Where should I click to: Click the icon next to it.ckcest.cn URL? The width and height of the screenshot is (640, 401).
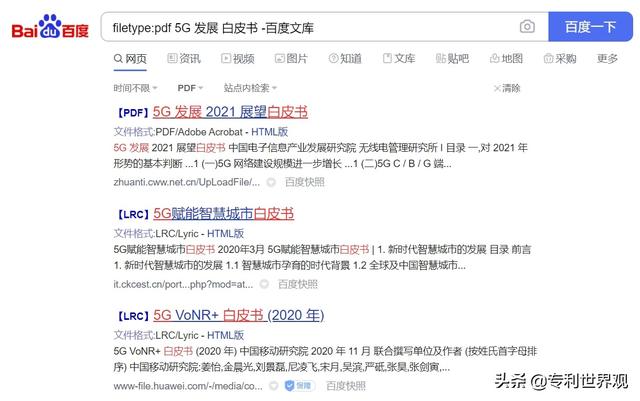point(264,284)
